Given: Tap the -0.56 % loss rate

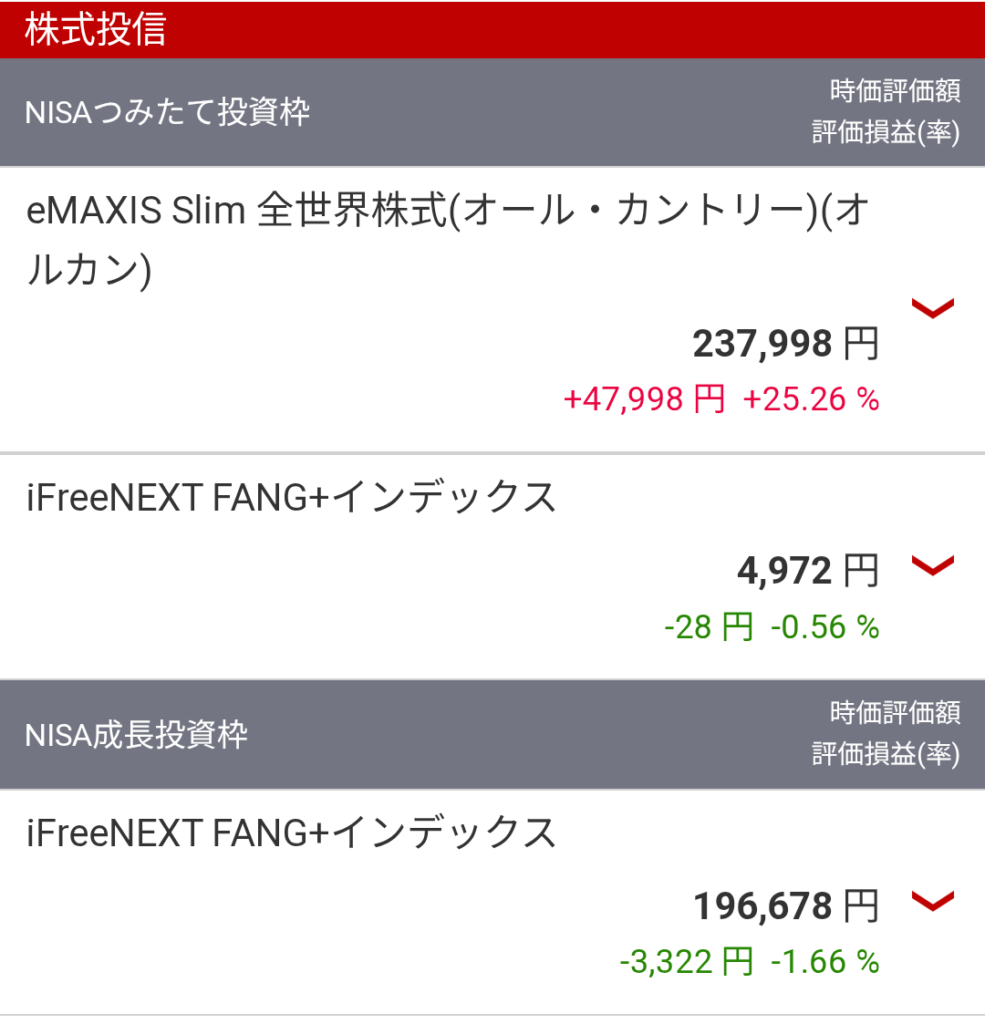Looking at the screenshot, I should click(x=825, y=628).
